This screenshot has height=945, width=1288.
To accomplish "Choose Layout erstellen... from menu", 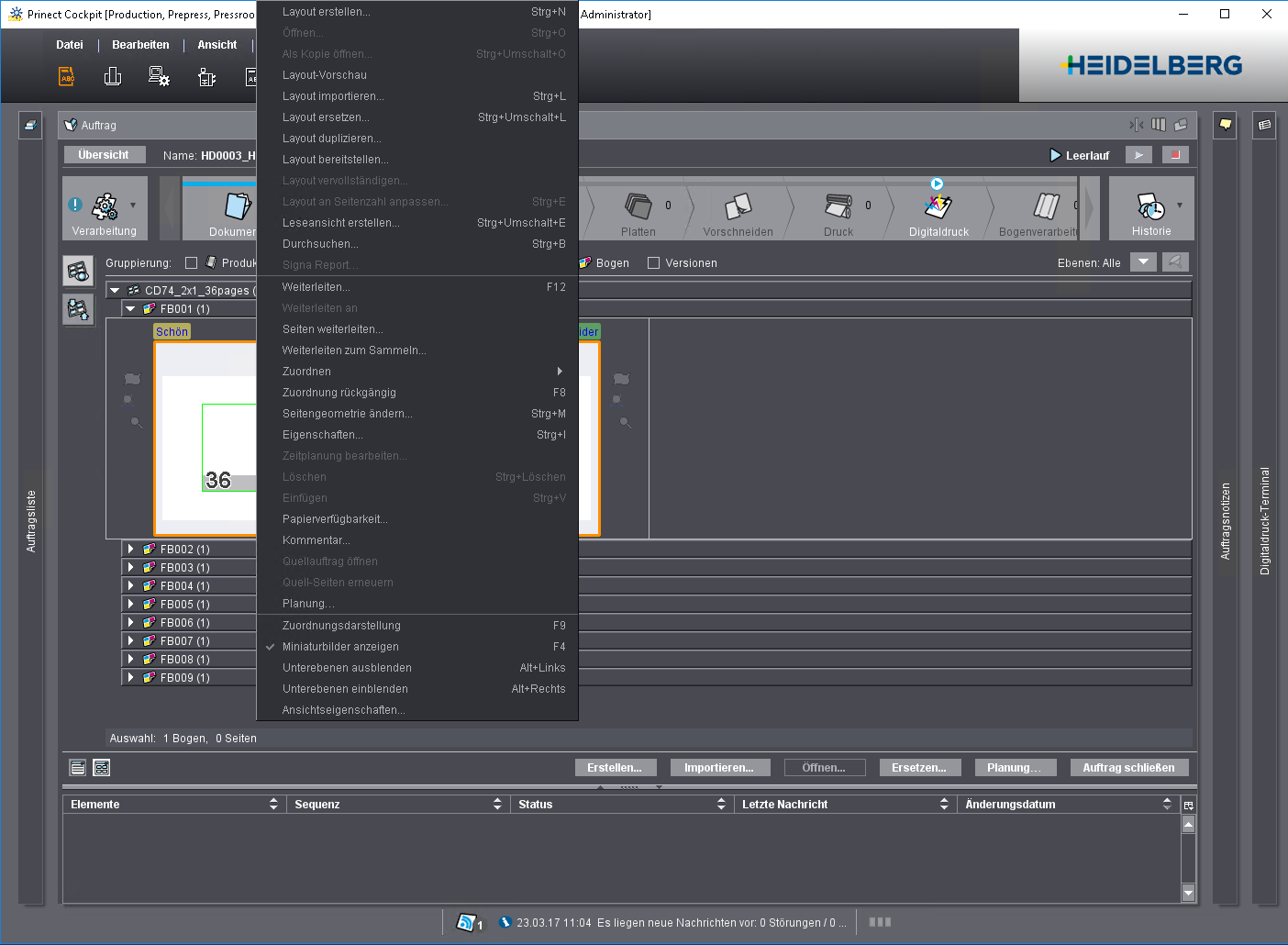I will [417, 12].
